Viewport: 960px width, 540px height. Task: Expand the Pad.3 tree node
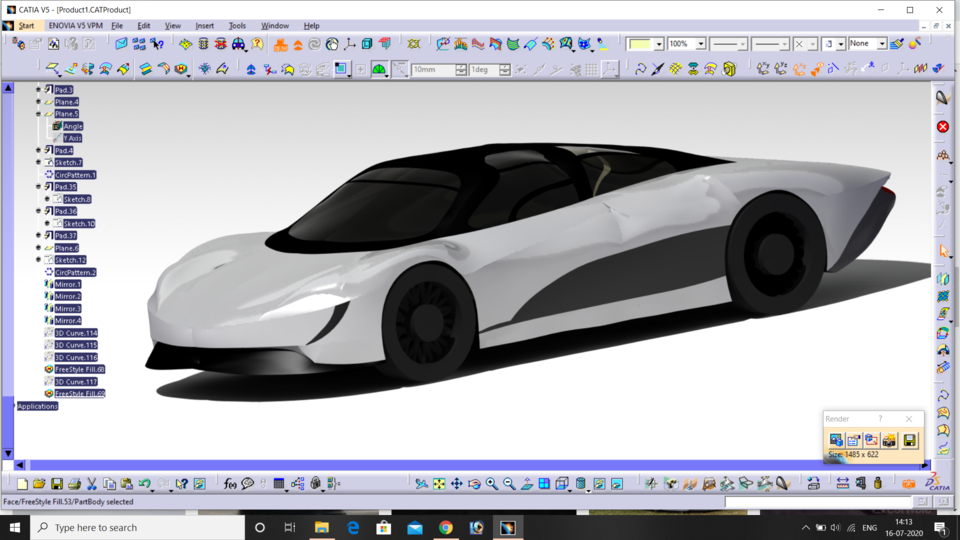(39, 90)
